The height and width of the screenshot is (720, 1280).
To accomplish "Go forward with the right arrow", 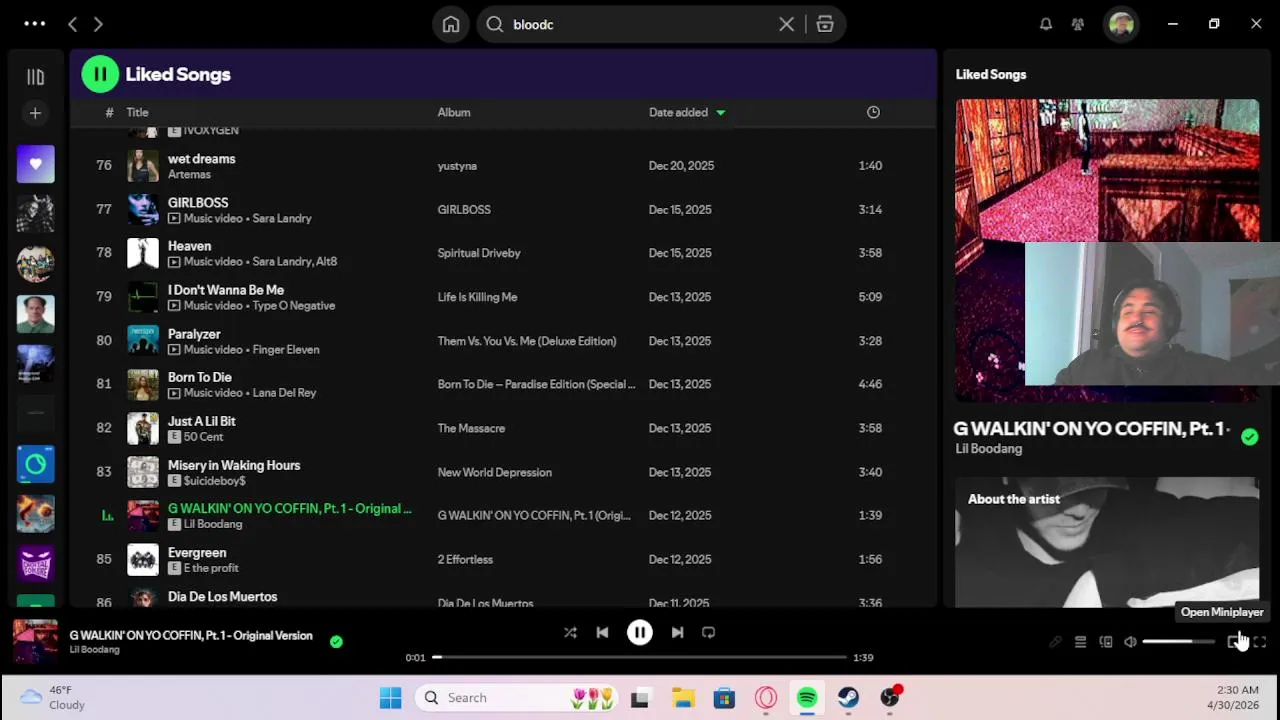I will tap(98, 24).
